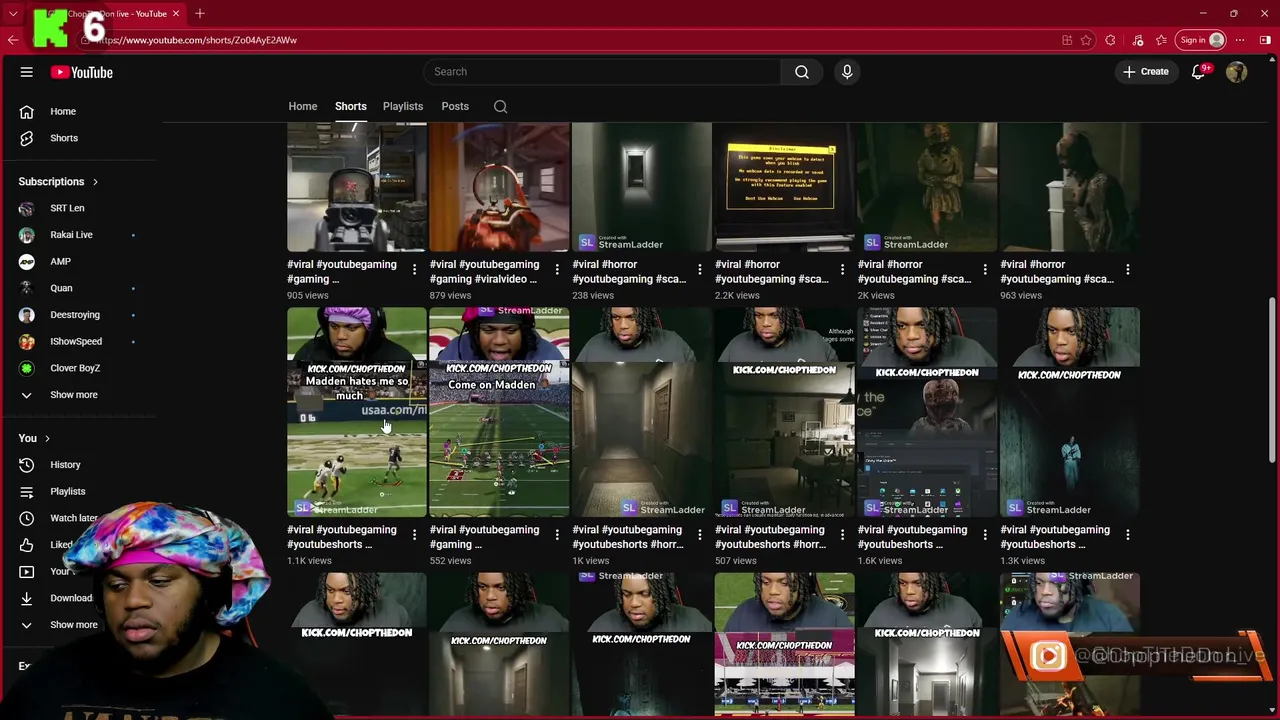Open more options for 879 views short
This screenshot has width=1280, height=720.
[x=557, y=270]
